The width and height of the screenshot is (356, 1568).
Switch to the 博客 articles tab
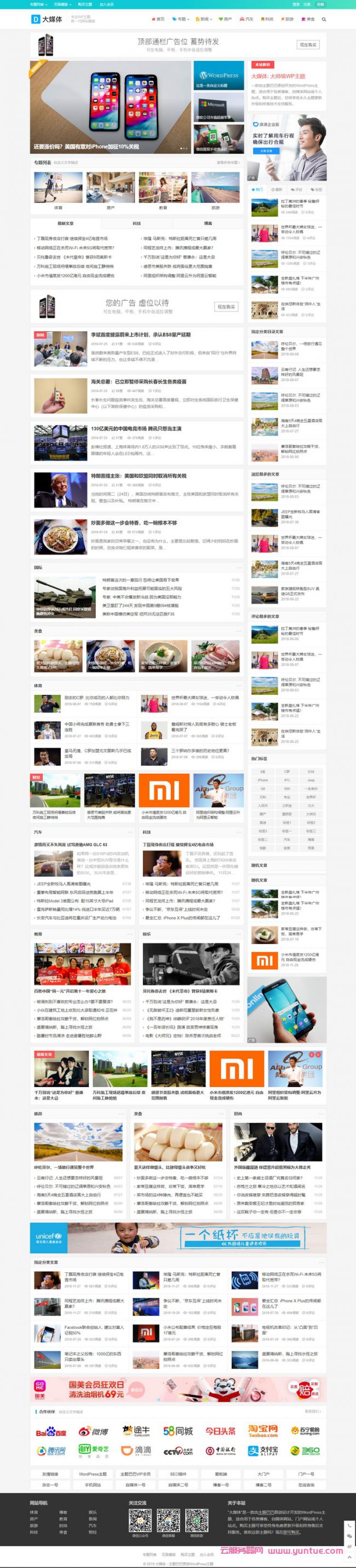208,223
